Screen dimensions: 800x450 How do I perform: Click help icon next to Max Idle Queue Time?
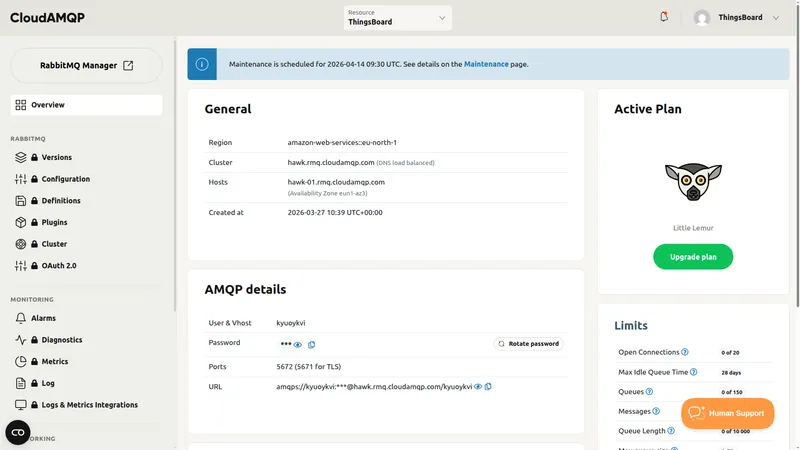coord(694,372)
